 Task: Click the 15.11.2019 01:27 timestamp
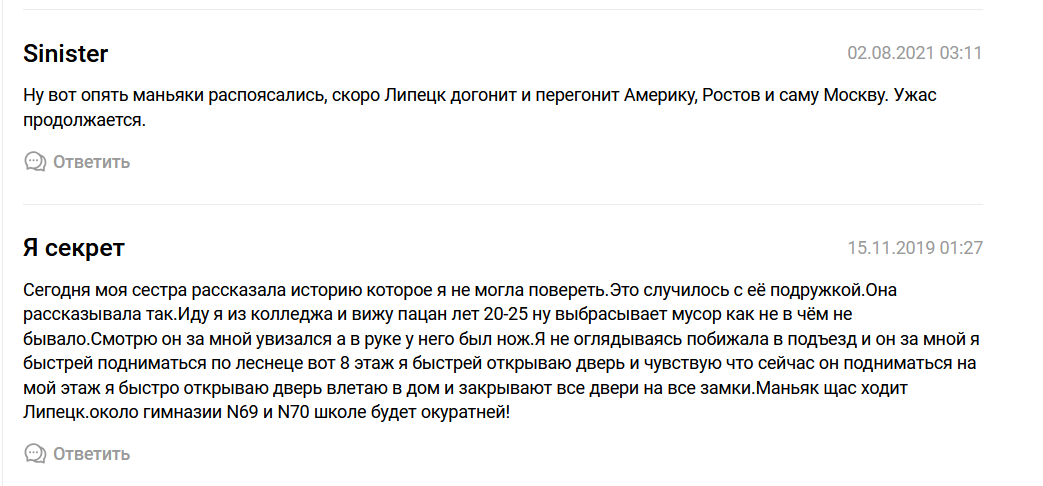[x=915, y=248]
